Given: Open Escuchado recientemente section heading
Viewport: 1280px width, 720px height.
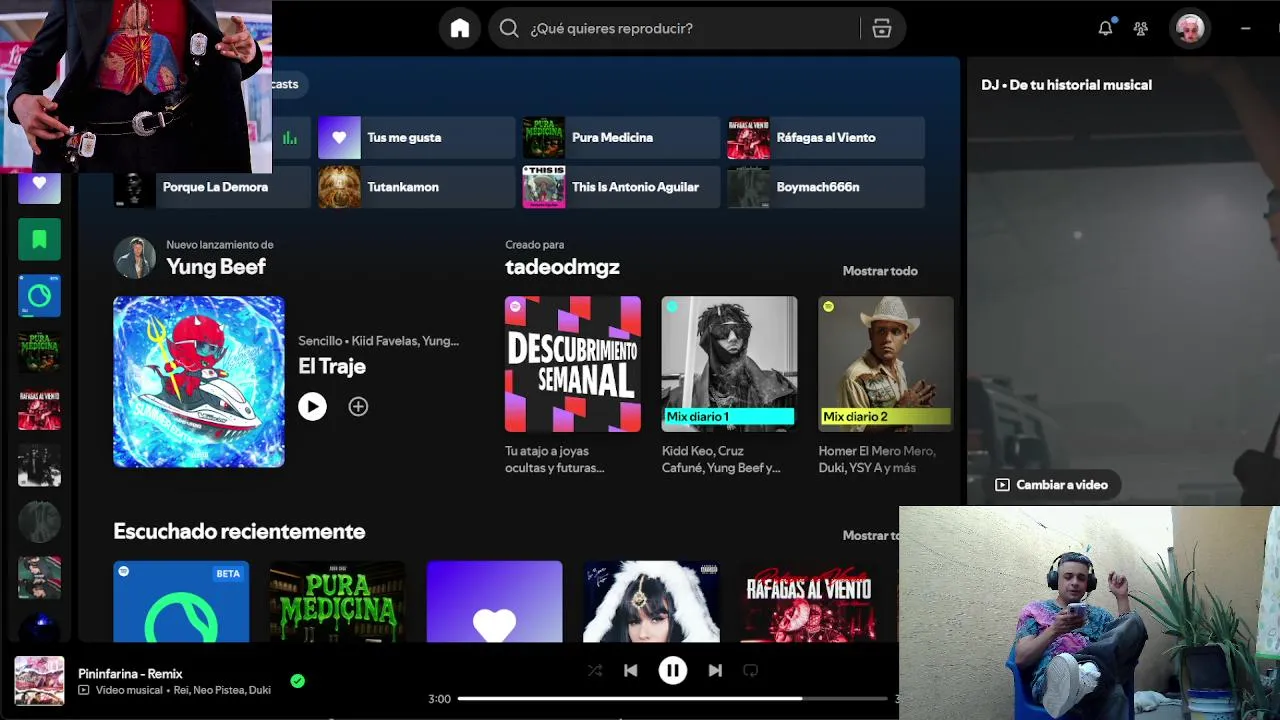Looking at the screenshot, I should pyautogui.click(x=239, y=532).
